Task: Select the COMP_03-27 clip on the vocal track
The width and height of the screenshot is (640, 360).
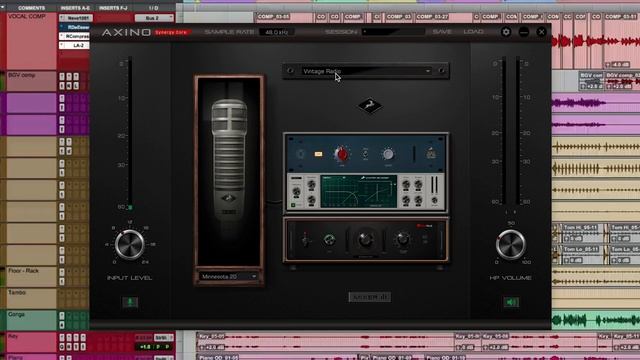Action: [x=443, y=17]
